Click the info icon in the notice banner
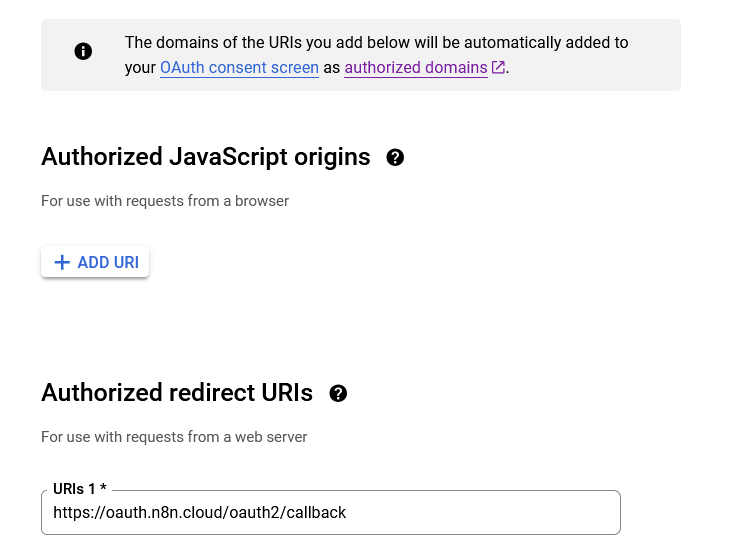742x548 pixels. pos(83,51)
